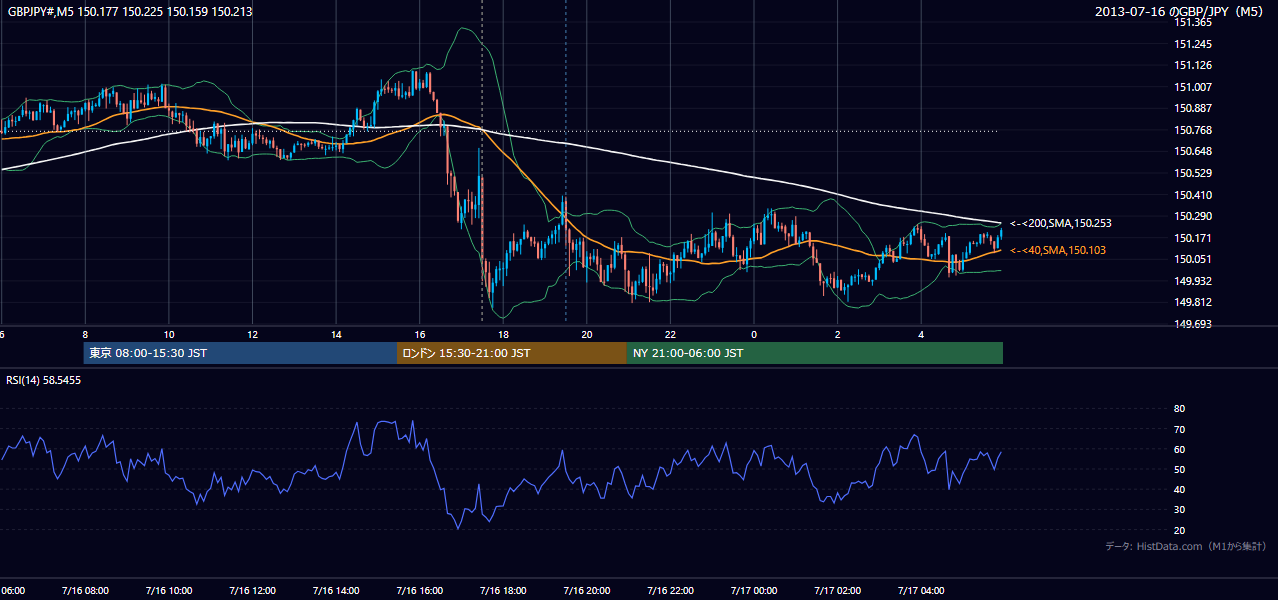Viewport: 1278px width, 600px height.
Task: Click hour tick 14 below the price chart
Action: (x=336, y=334)
